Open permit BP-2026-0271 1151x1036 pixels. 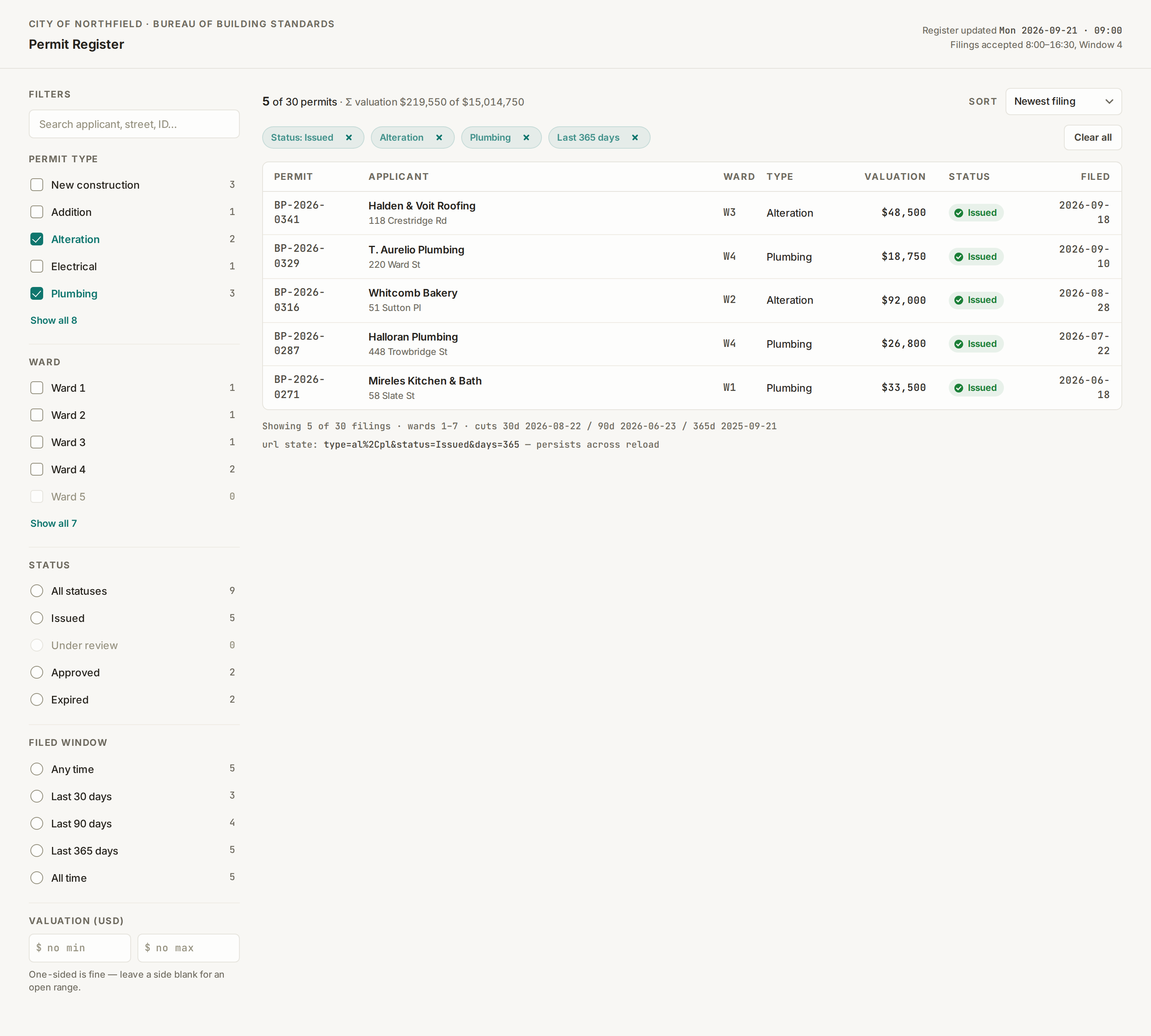pos(299,388)
